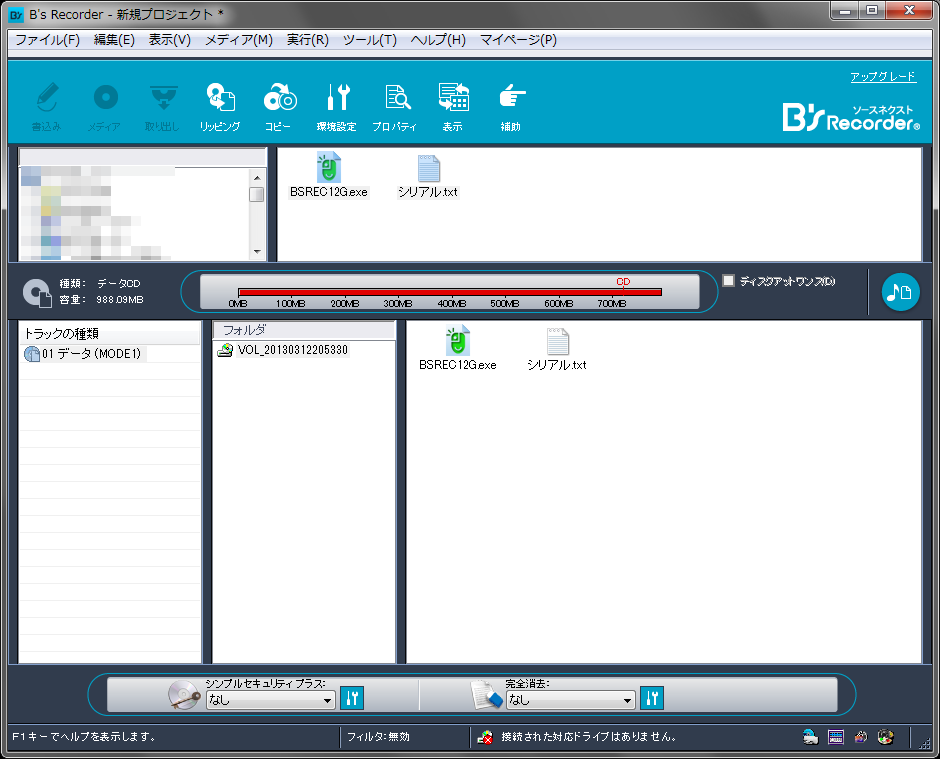940x759 pixels.
Task: Open the リッピング (Ripping) tool
Action: (x=220, y=107)
